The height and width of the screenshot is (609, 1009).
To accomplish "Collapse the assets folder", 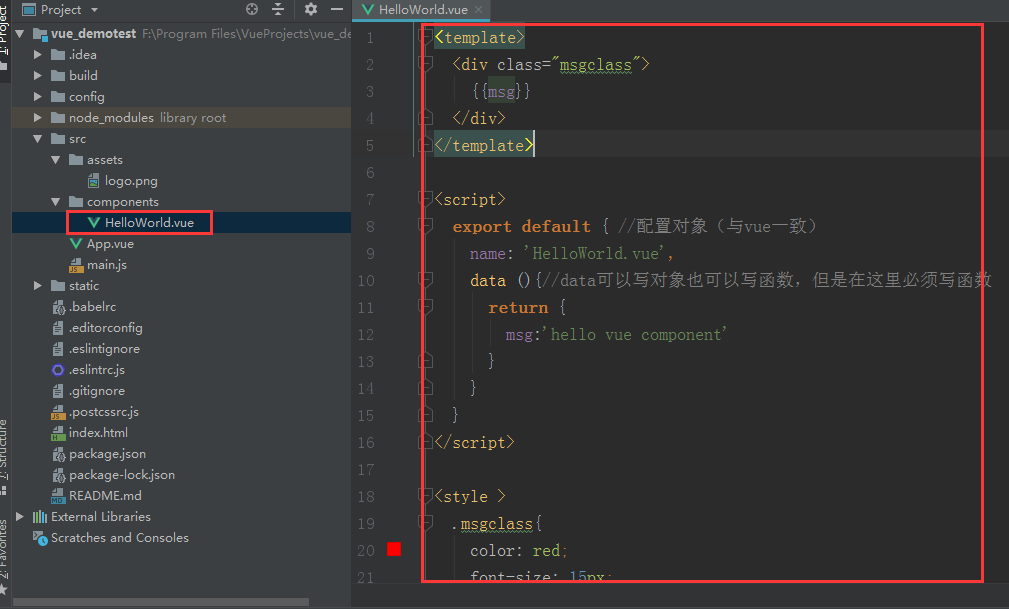I will [55, 160].
